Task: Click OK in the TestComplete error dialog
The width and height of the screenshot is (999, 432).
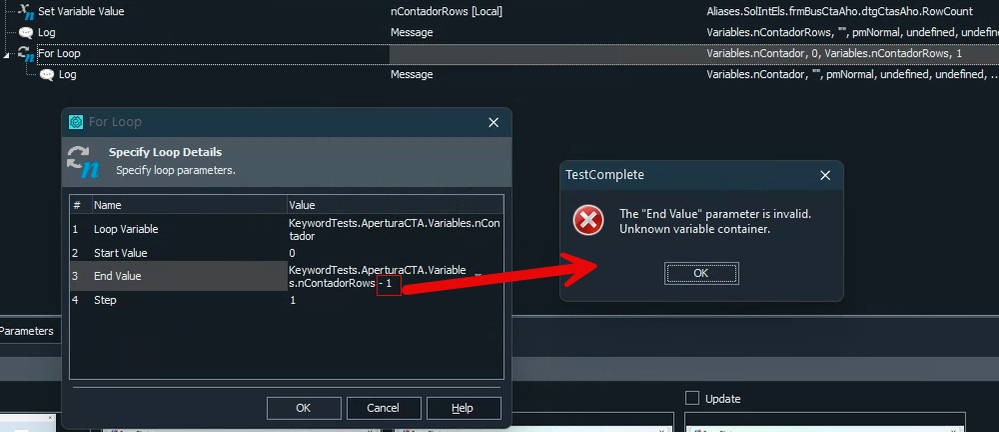Action: pos(701,273)
